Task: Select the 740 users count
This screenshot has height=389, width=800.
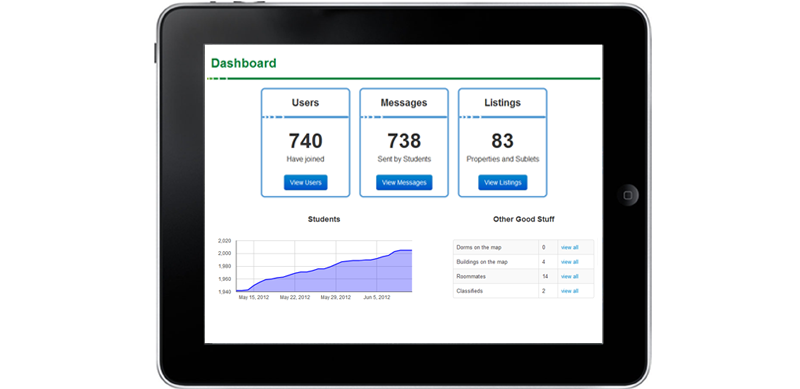Action: coord(305,141)
